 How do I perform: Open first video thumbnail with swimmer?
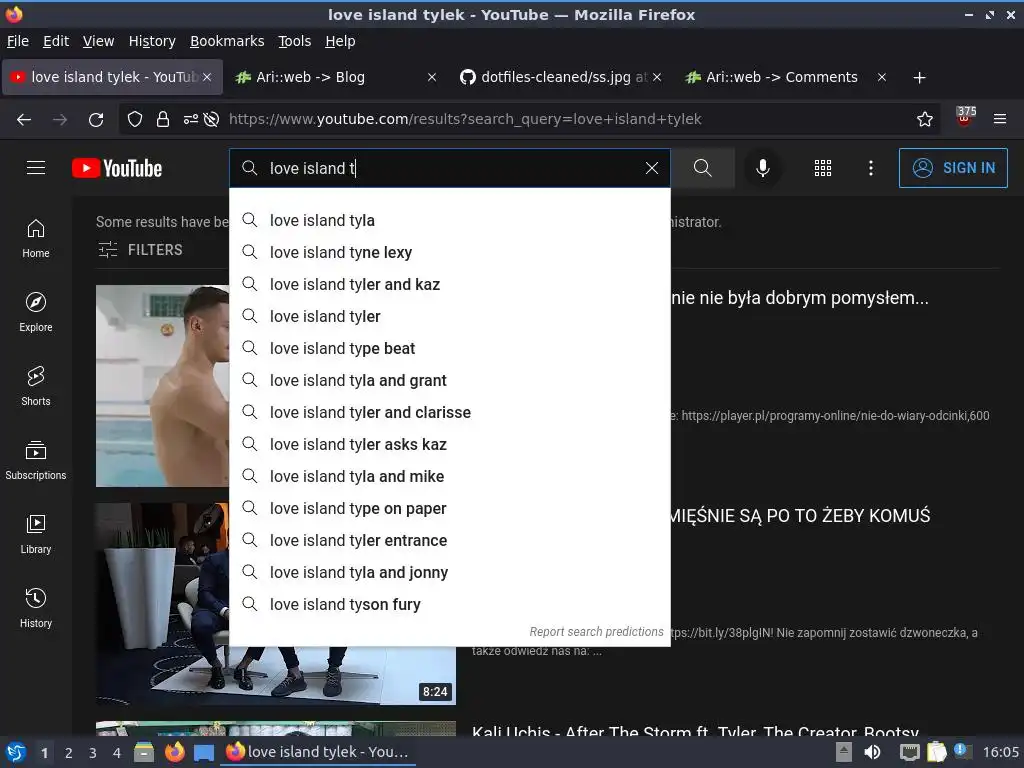click(163, 386)
